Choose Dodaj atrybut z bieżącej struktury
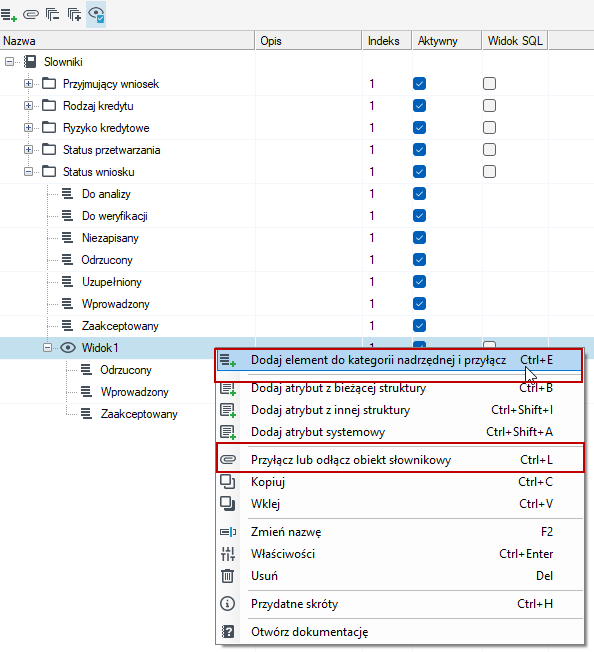 399,388
